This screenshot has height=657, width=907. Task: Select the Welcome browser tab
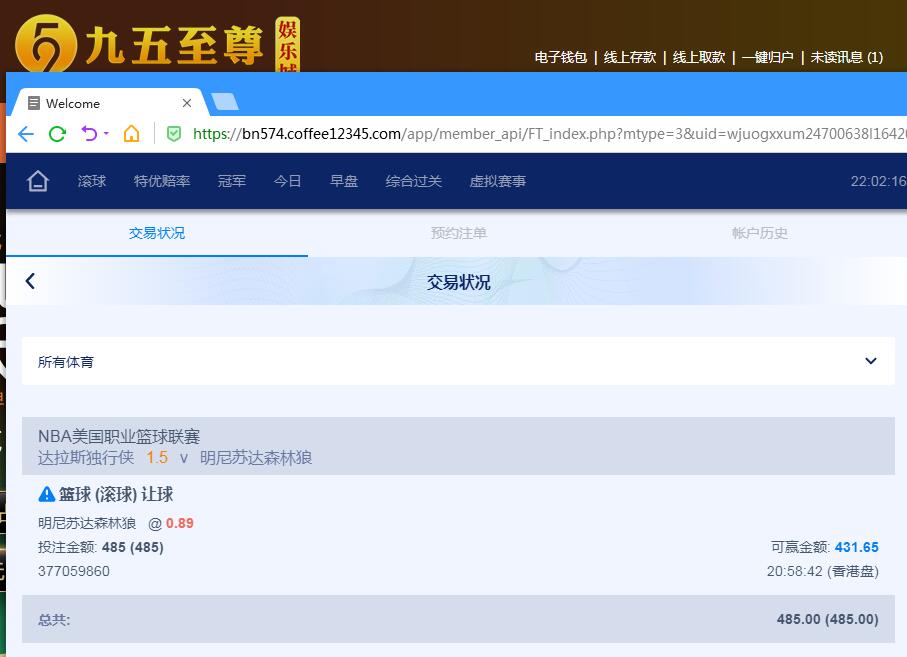[110, 103]
